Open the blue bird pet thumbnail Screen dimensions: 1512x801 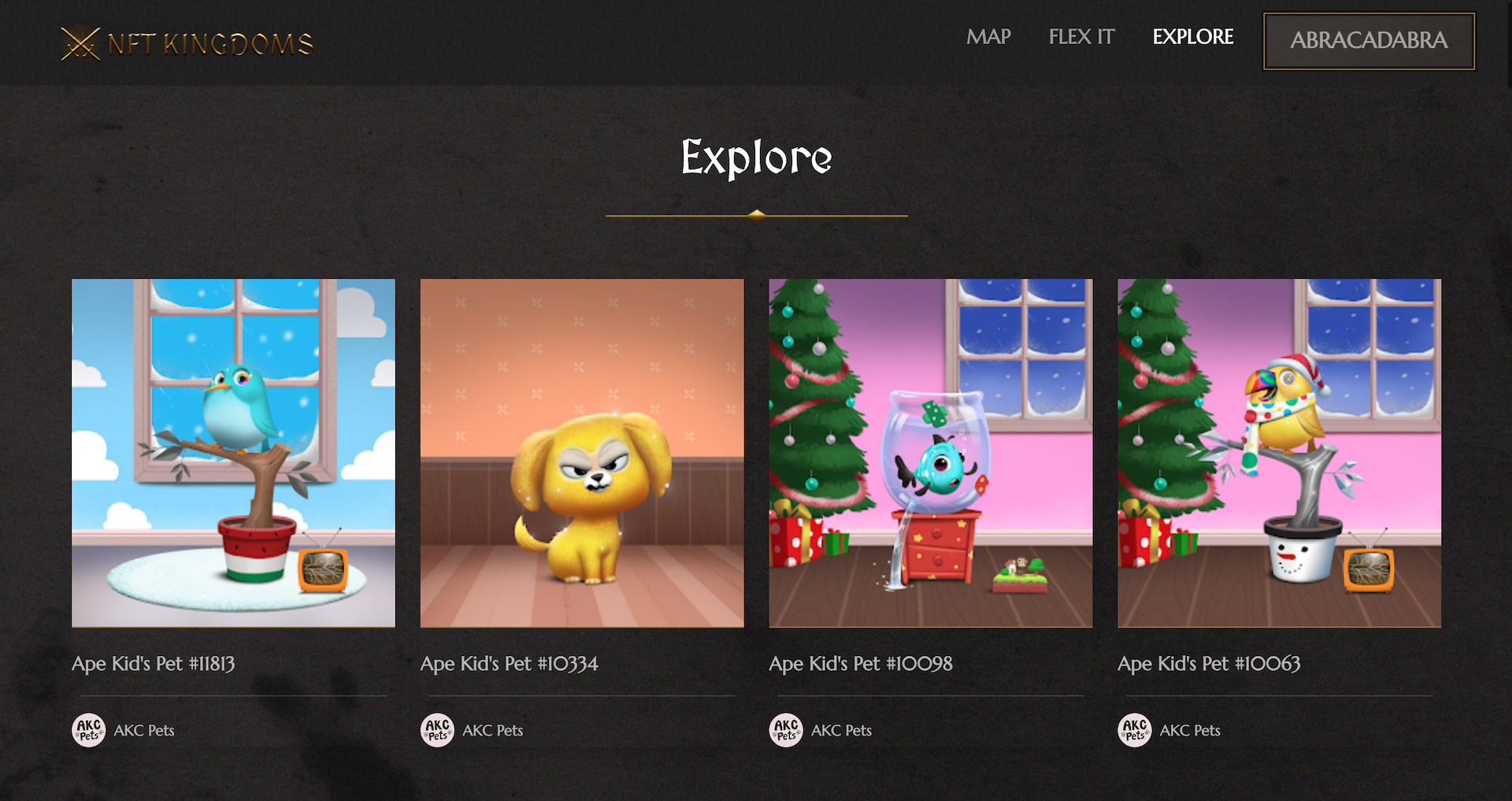click(233, 453)
